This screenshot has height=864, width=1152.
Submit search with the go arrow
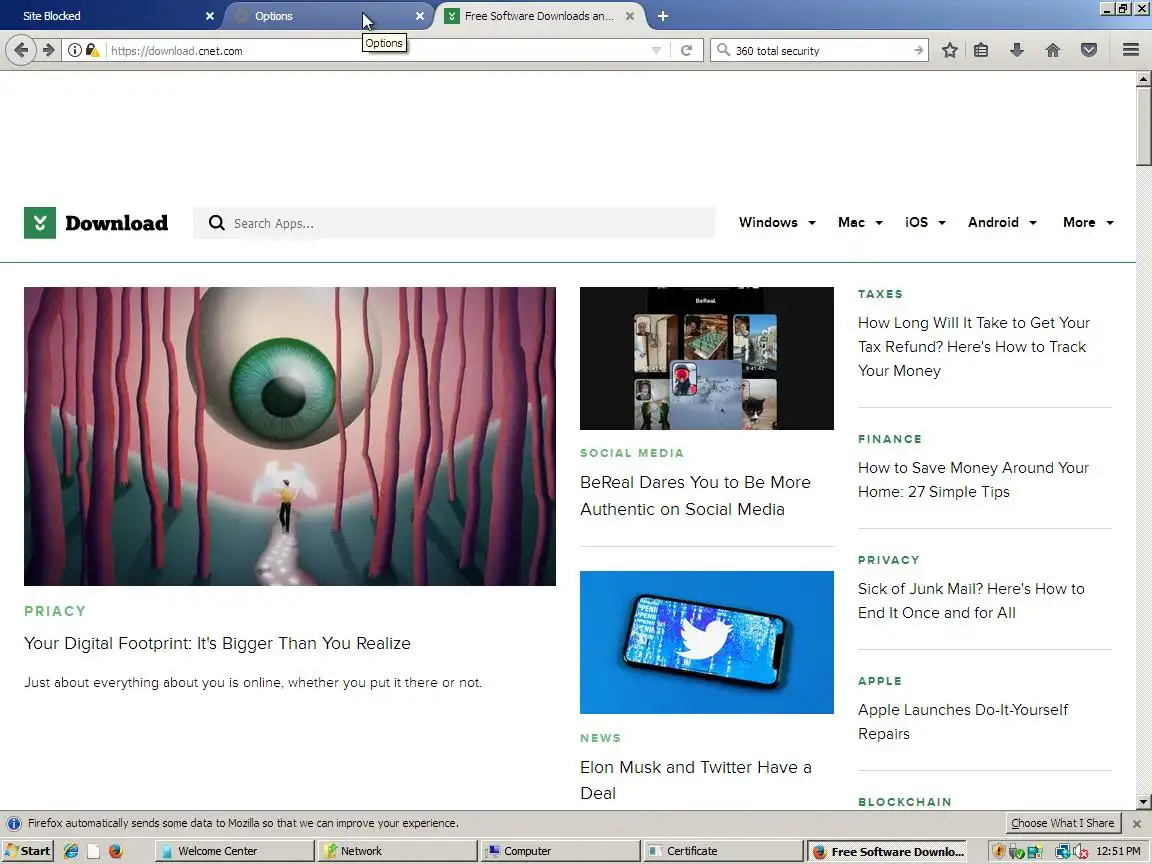tap(918, 50)
